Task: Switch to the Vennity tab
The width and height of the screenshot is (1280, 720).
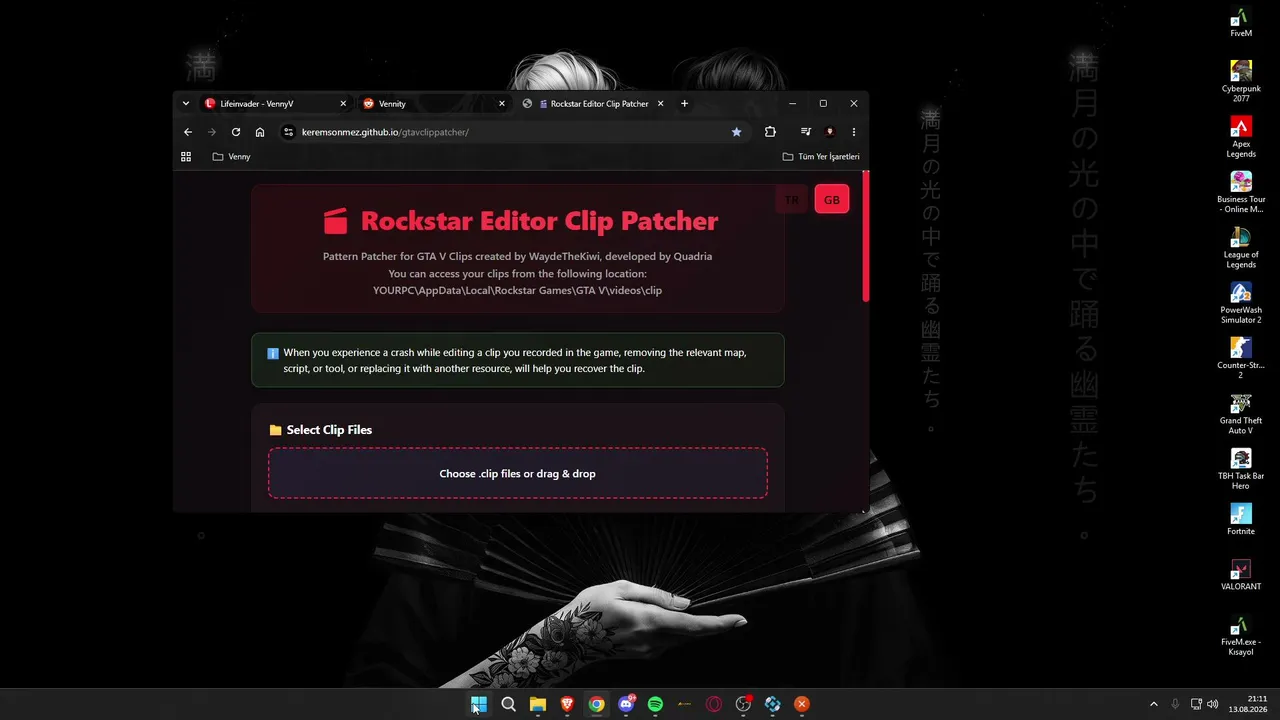Action: coord(434,104)
